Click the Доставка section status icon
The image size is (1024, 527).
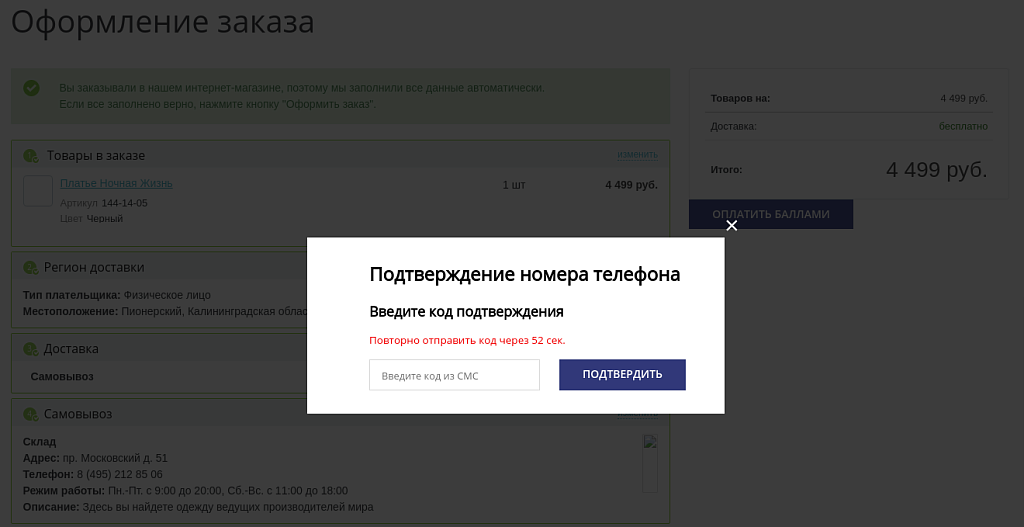click(x=30, y=350)
